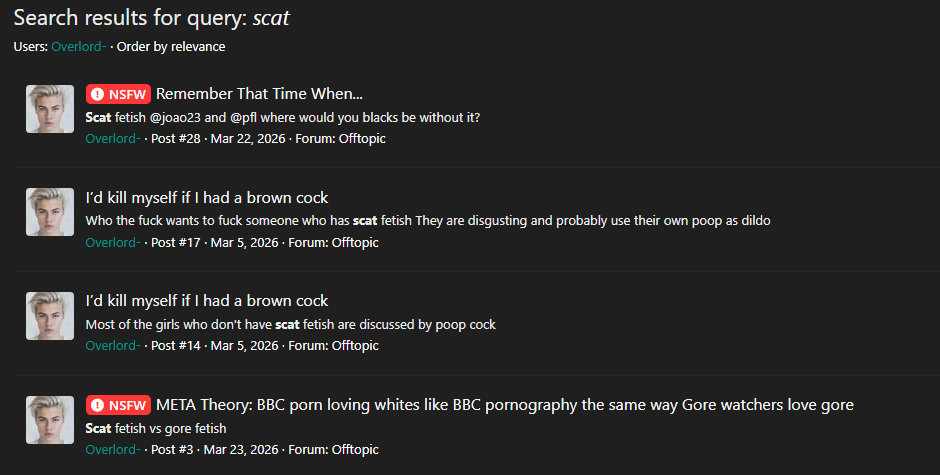Image resolution: width=940 pixels, height=475 pixels.
Task: Click the Offtopic forum label on Post #17
Action: click(355, 242)
